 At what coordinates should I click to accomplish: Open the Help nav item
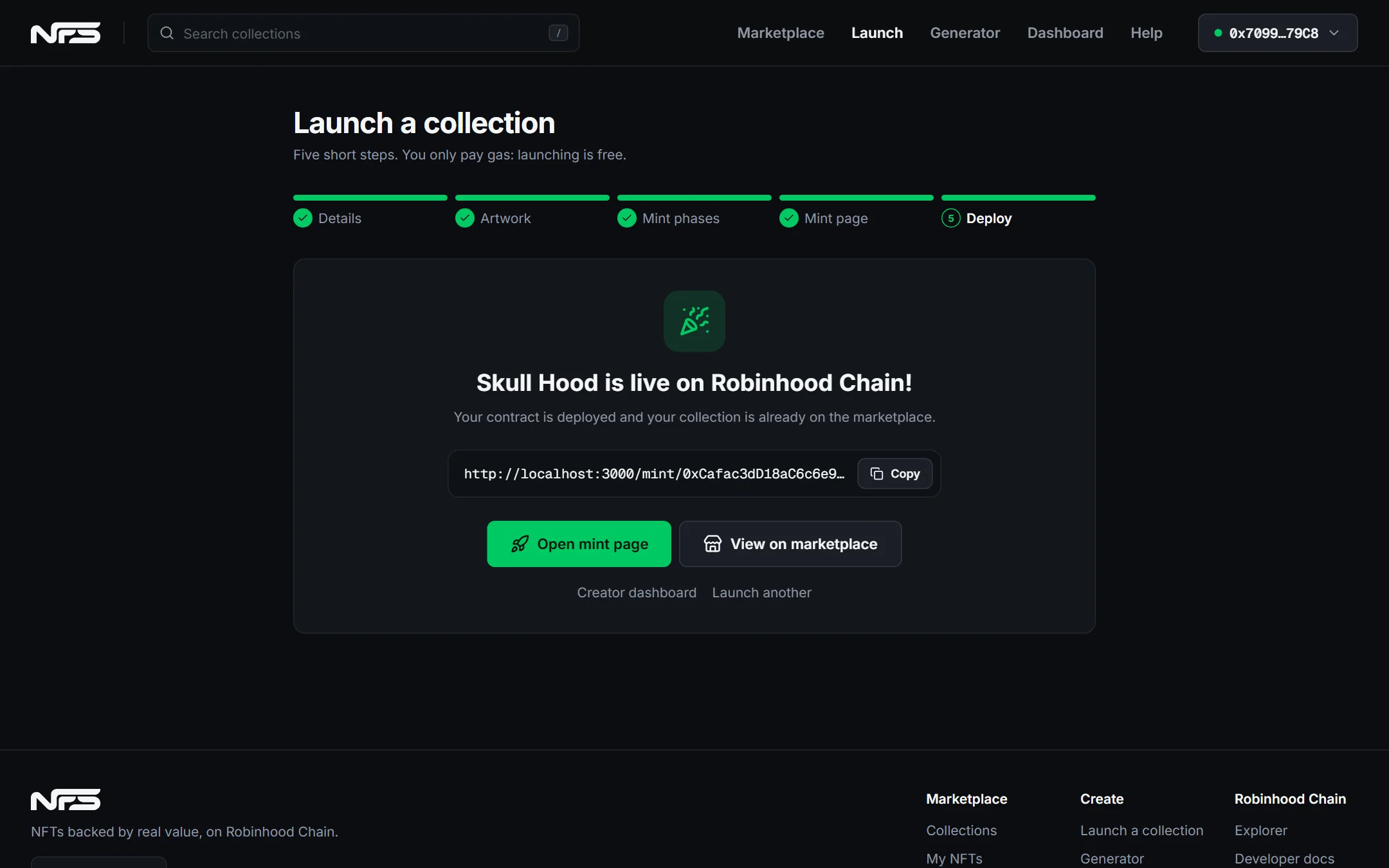tap(1146, 33)
